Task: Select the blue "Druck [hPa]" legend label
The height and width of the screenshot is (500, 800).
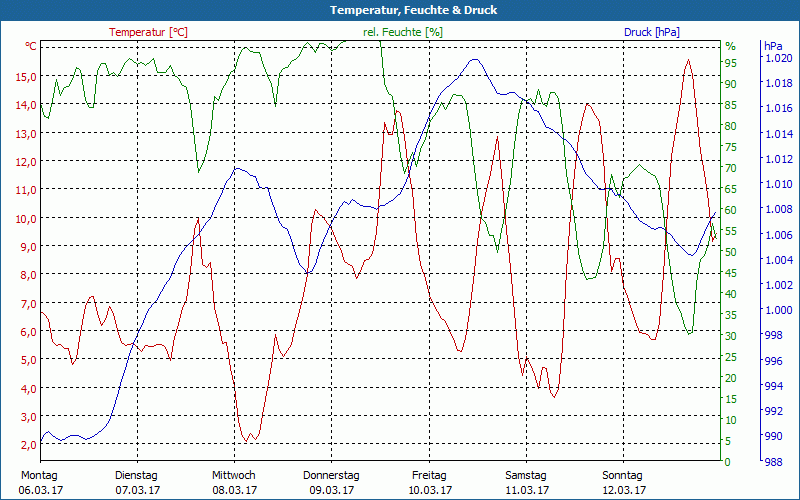Action: tap(652, 32)
